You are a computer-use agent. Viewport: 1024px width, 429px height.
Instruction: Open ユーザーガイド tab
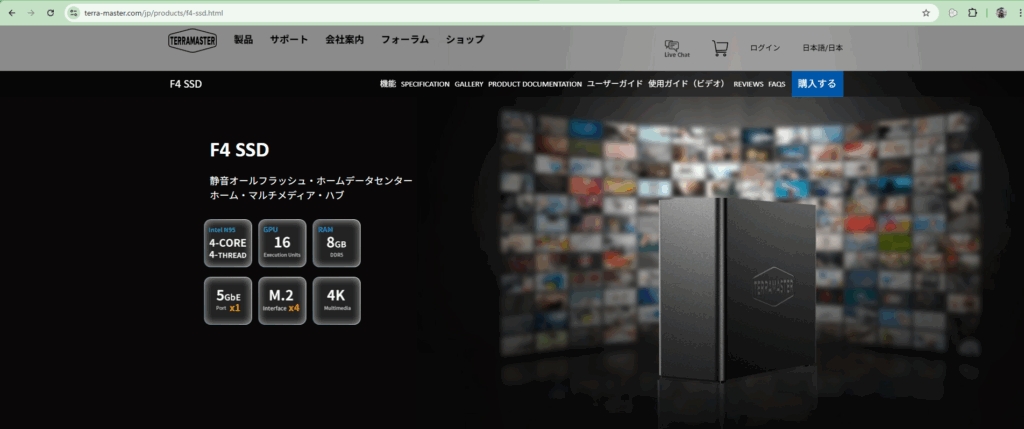click(x=615, y=84)
